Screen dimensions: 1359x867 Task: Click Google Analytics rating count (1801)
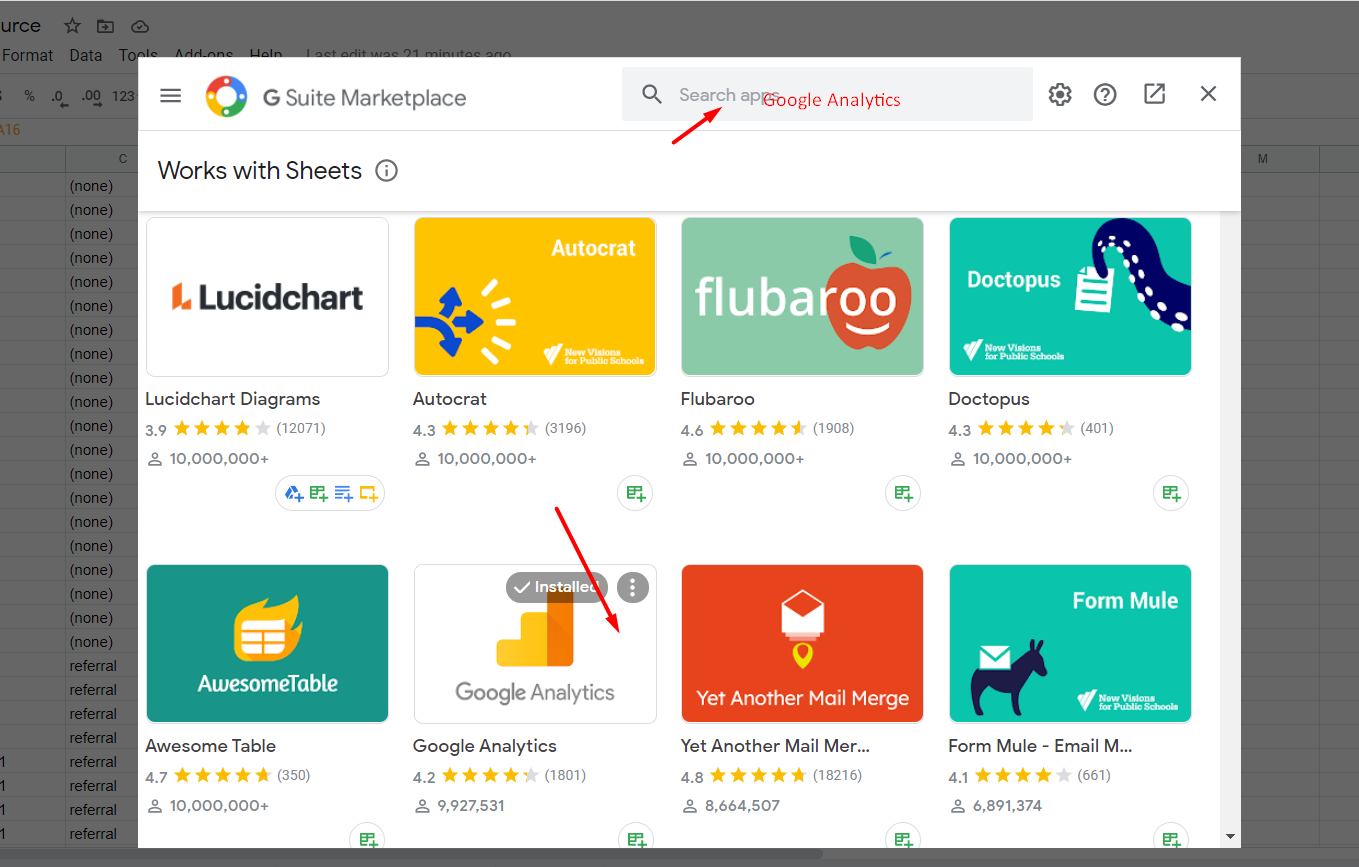pos(565,775)
